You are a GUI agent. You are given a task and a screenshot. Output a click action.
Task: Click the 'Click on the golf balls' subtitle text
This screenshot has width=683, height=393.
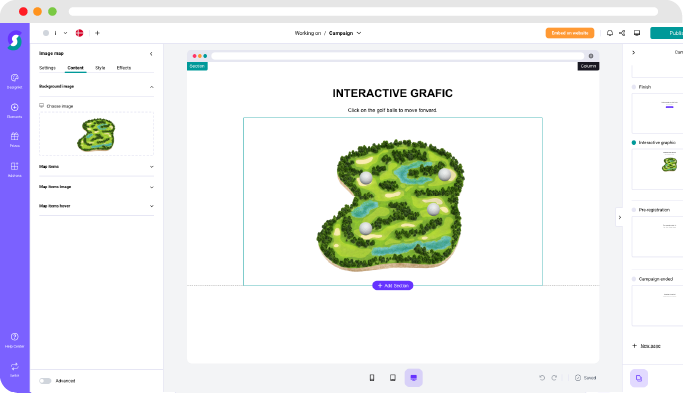(x=392, y=110)
